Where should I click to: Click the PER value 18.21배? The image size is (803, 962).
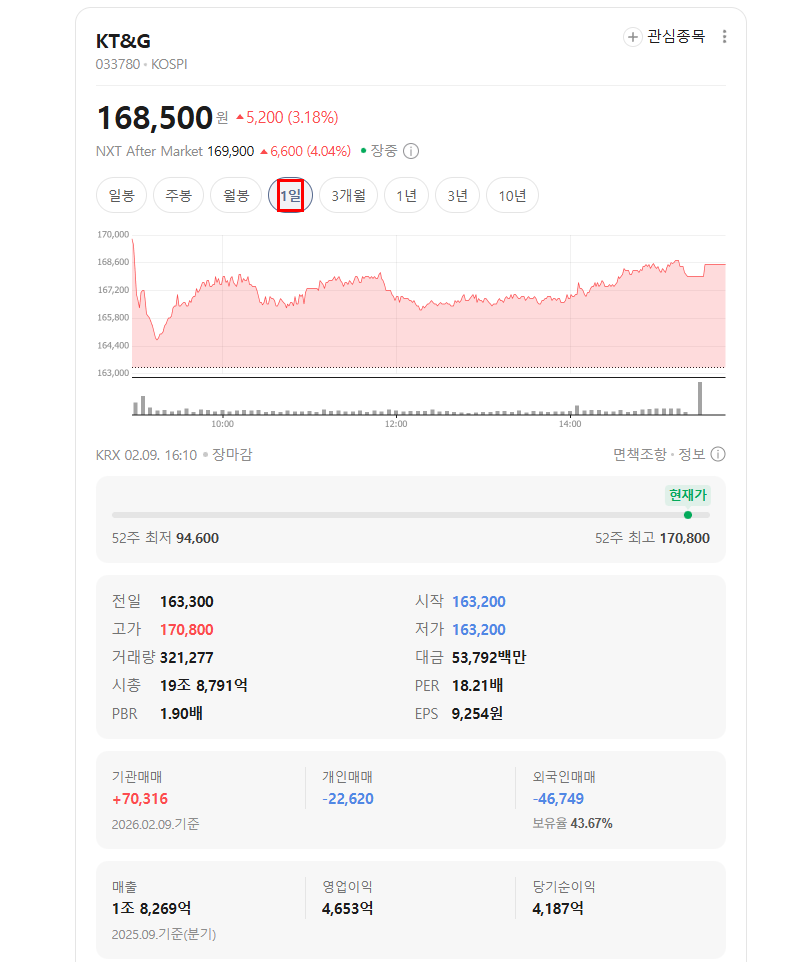(x=477, y=685)
